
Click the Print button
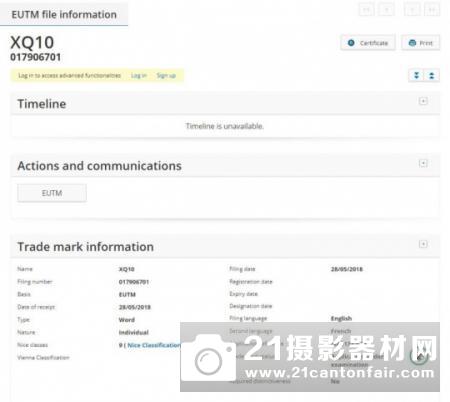click(x=421, y=43)
